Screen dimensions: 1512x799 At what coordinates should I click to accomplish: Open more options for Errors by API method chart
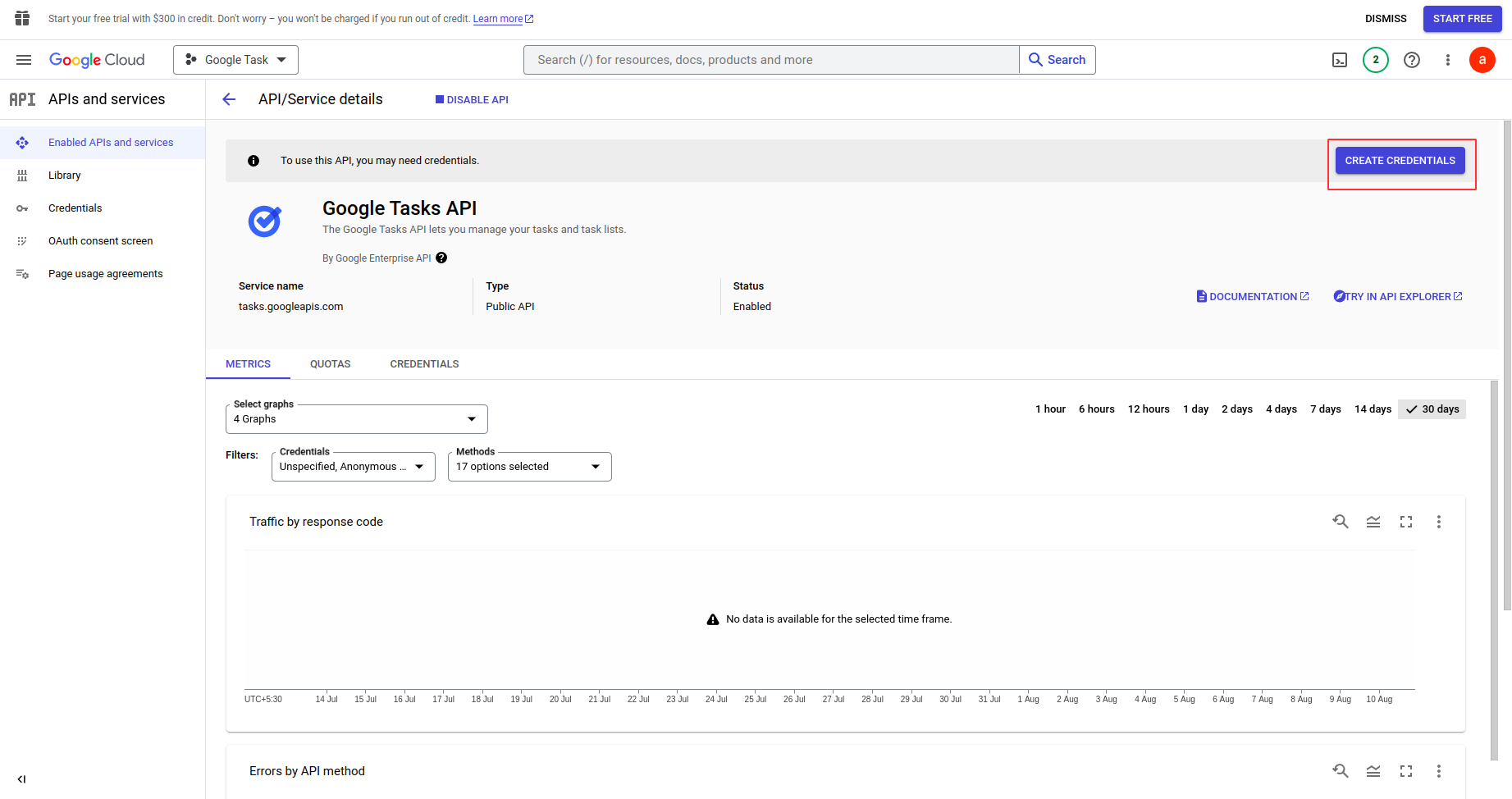(1438, 771)
